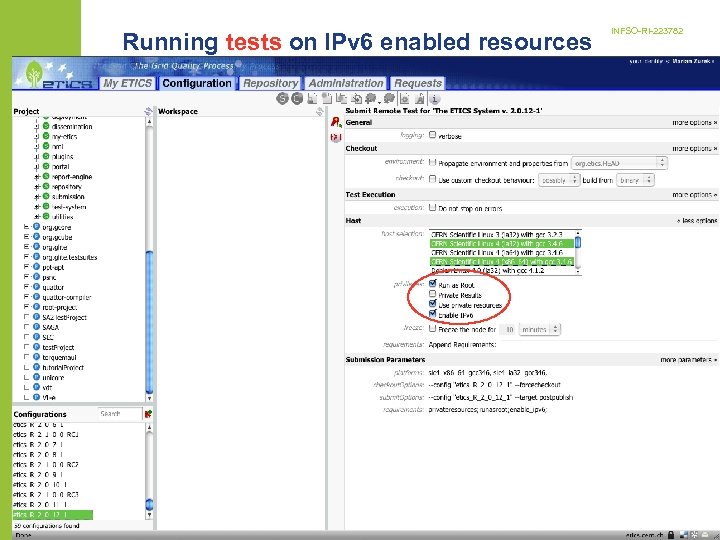Image resolution: width=720 pixels, height=540 pixels.
Task: Click the info 'i' toolbar icon
Action: (x=434, y=98)
